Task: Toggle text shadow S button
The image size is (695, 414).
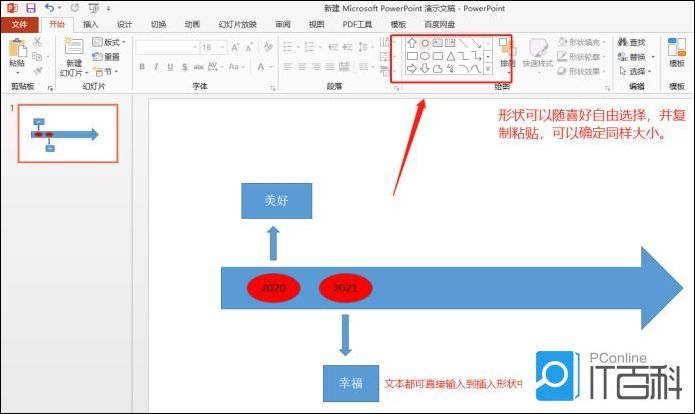Action: pyautogui.click(x=184, y=67)
